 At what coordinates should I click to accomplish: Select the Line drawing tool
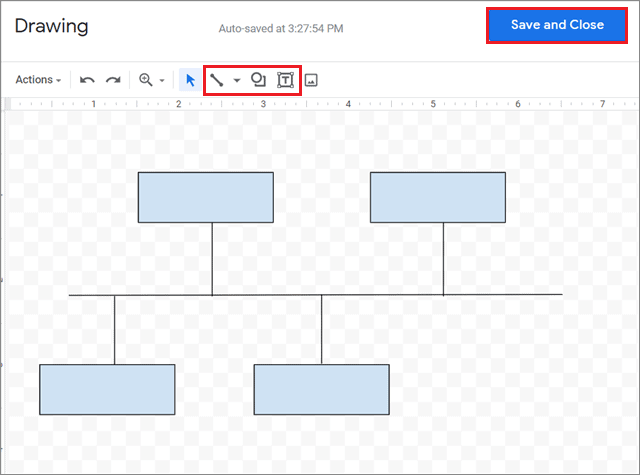point(216,80)
